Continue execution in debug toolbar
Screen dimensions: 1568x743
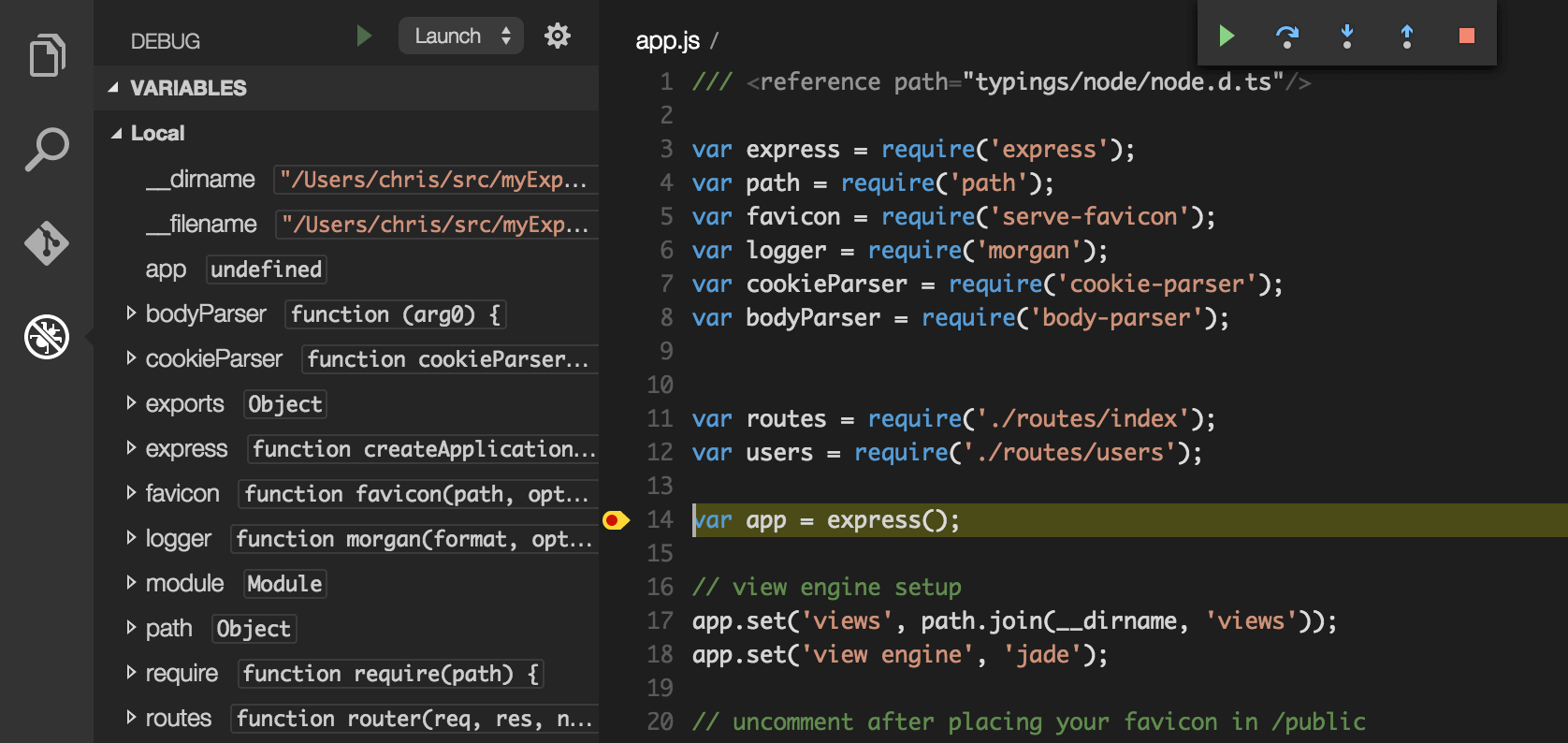point(1227,36)
